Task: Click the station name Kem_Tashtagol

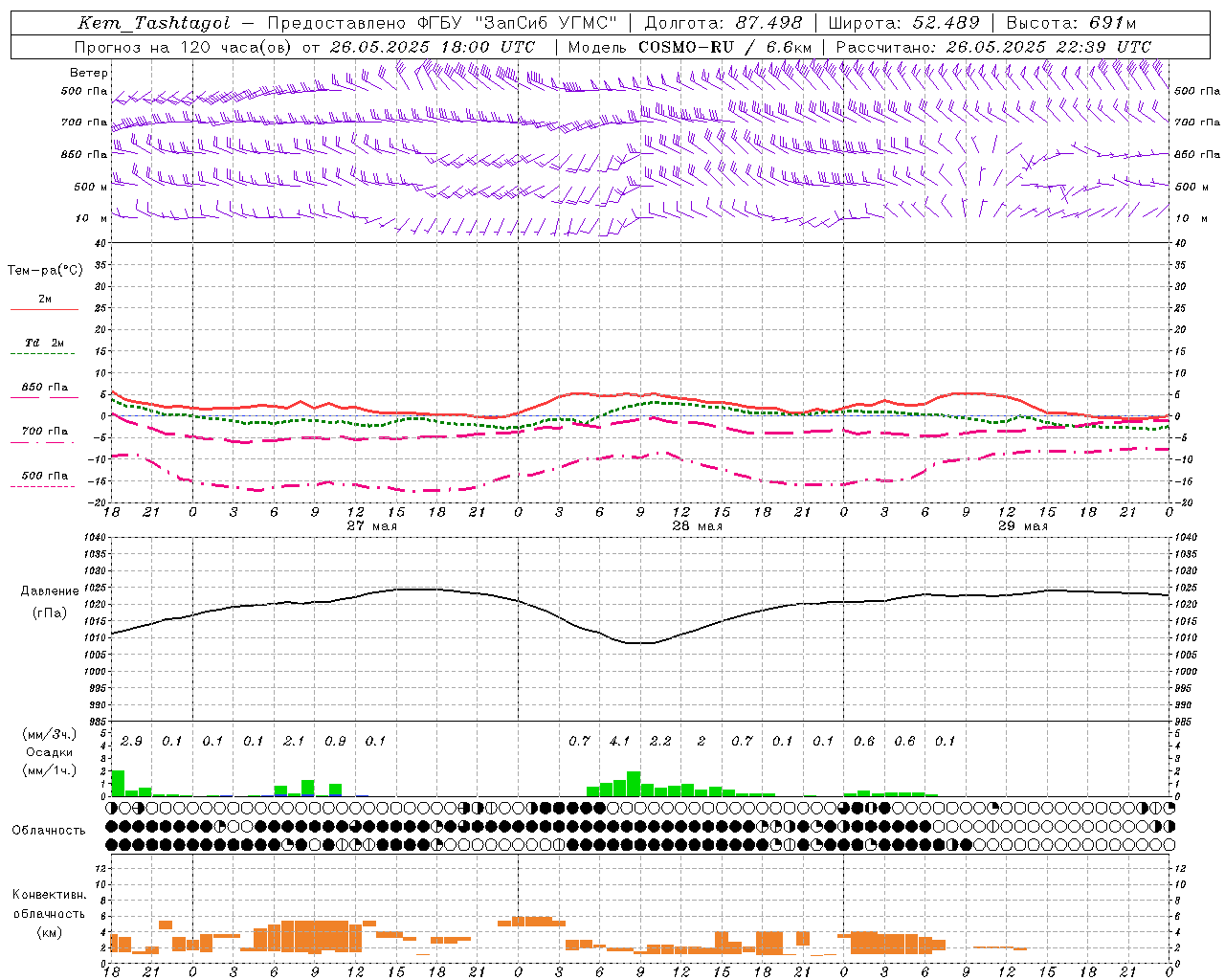Action: [x=154, y=23]
